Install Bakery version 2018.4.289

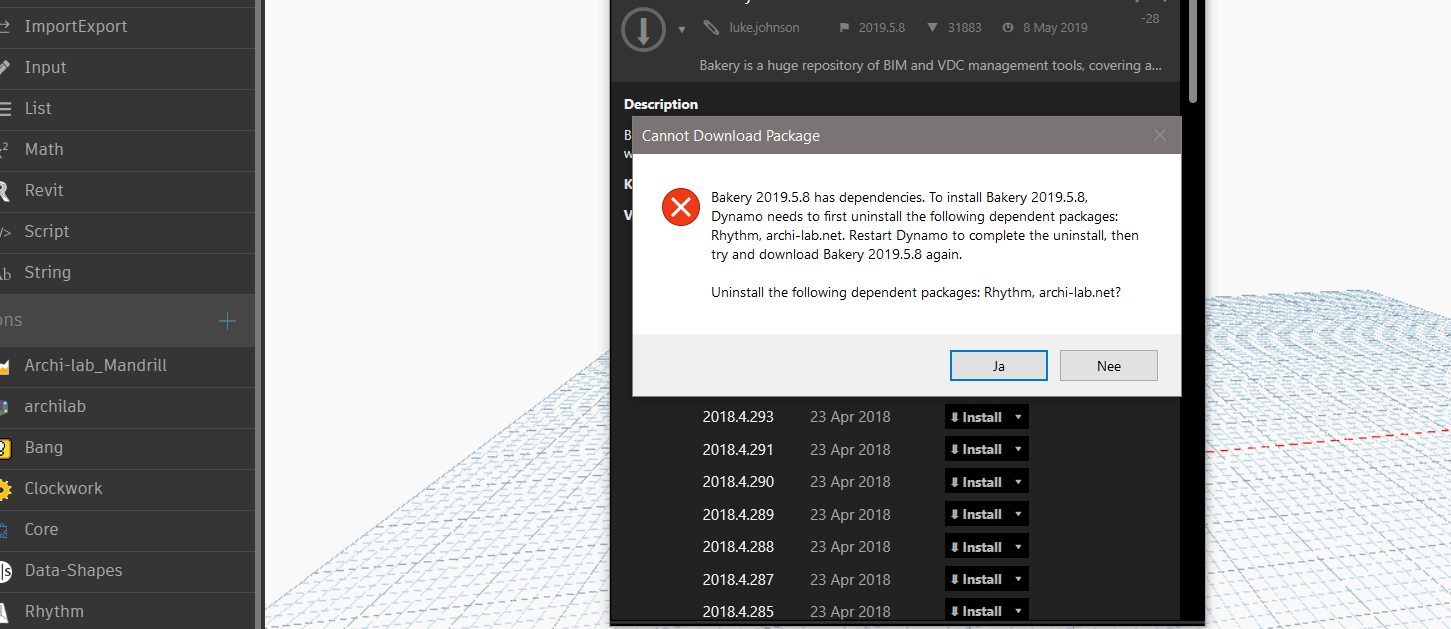[976, 514]
